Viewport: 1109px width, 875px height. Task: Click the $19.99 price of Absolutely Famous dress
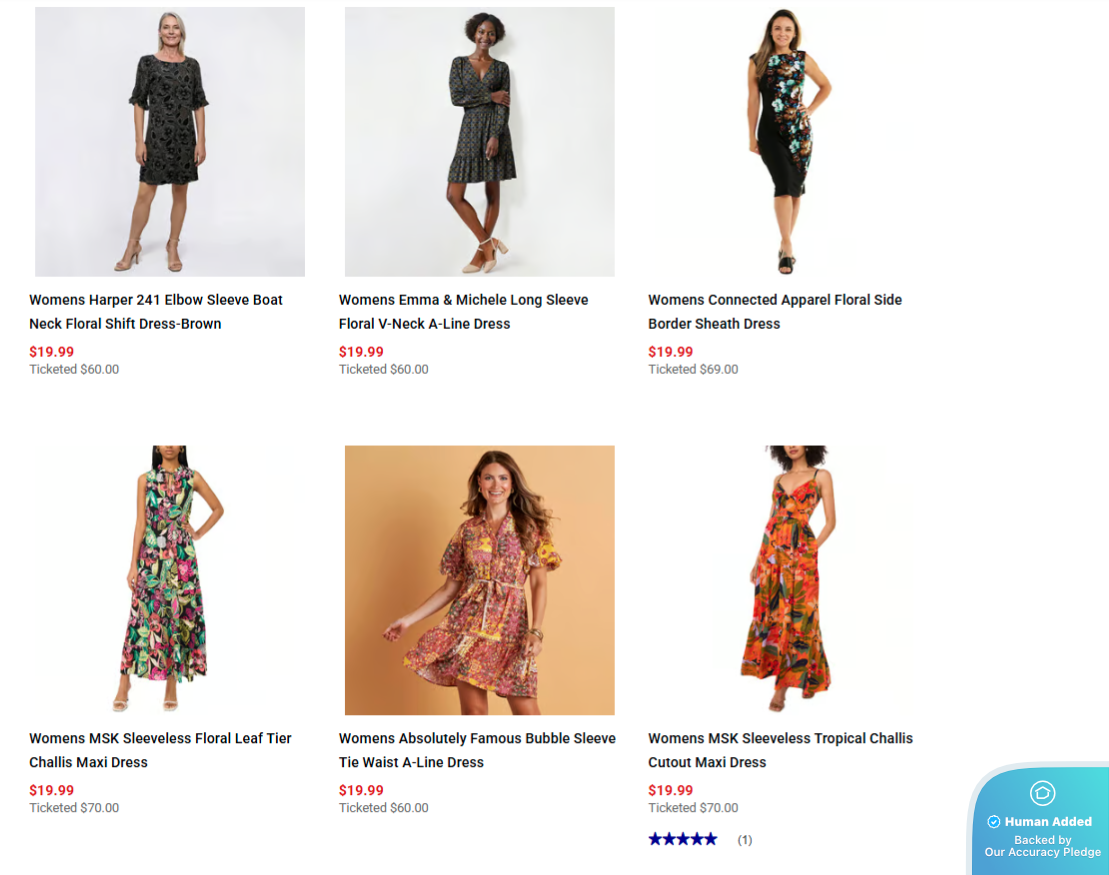[361, 790]
